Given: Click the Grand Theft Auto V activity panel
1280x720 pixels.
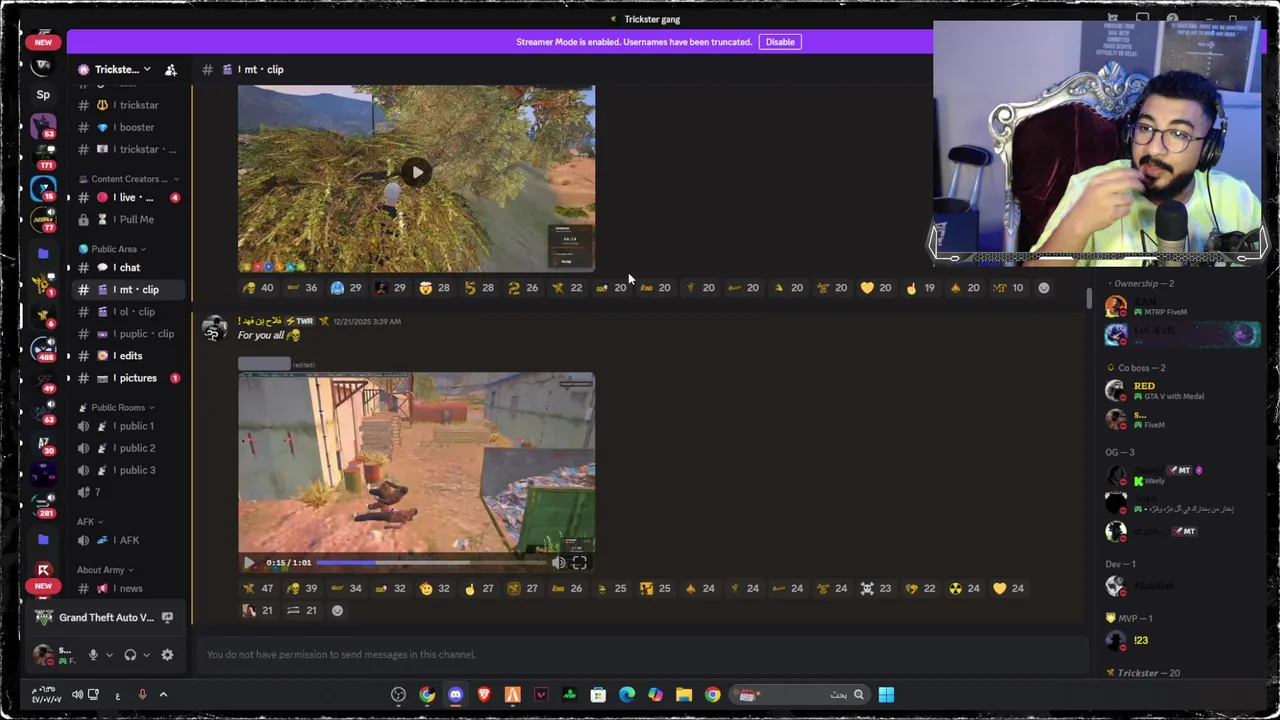Looking at the screenshot, I should click(x=105, y=617).
